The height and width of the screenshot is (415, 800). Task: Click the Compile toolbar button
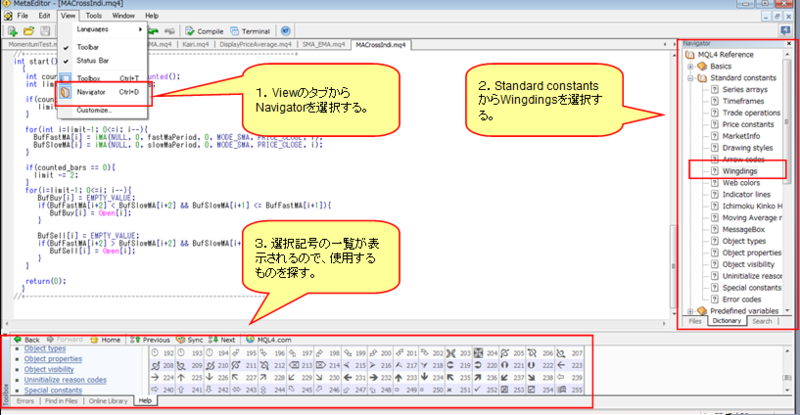(x=204, y=31)
